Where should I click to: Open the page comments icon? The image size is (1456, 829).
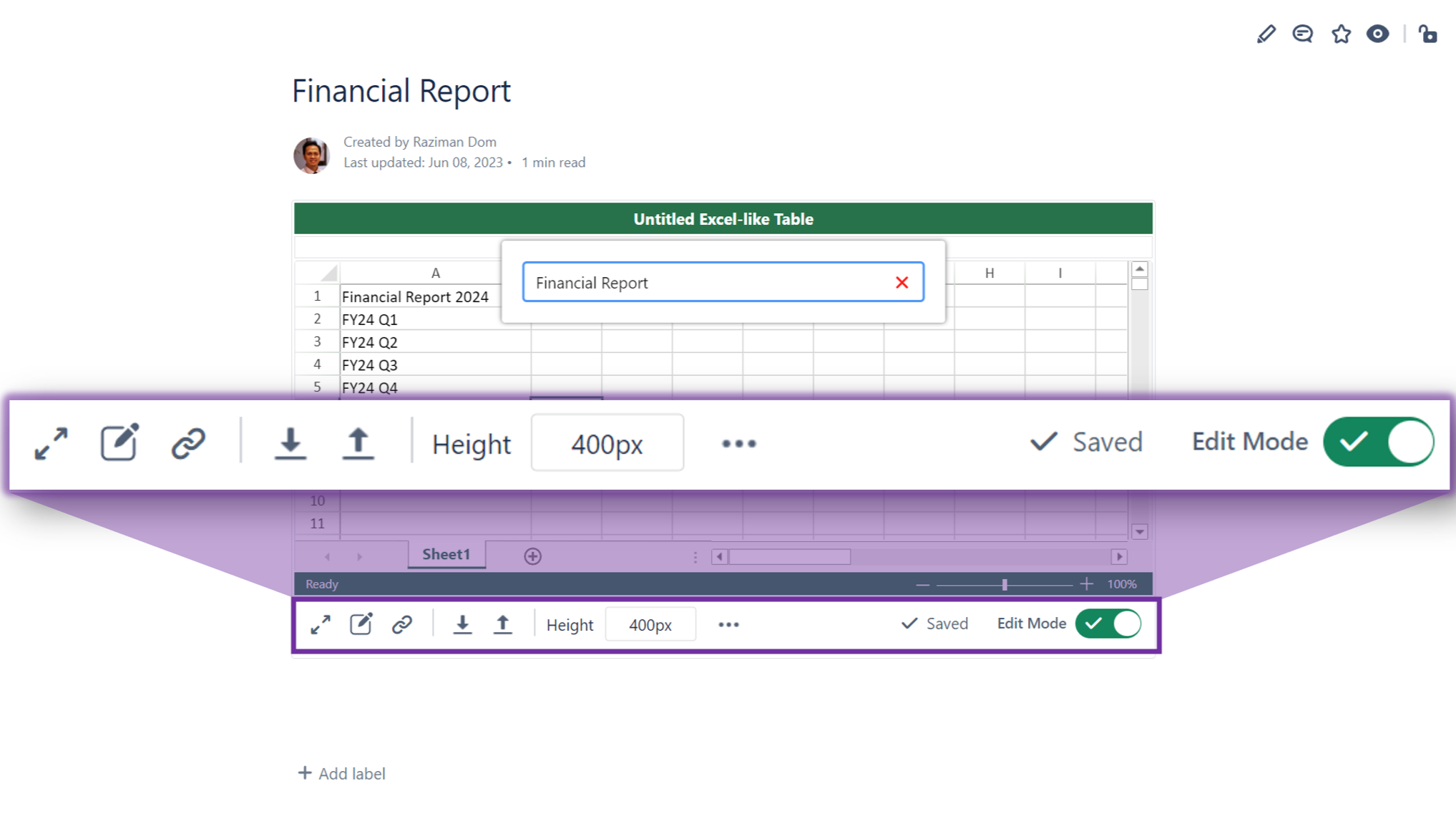pyautogui.click(x=1303, y=34)
